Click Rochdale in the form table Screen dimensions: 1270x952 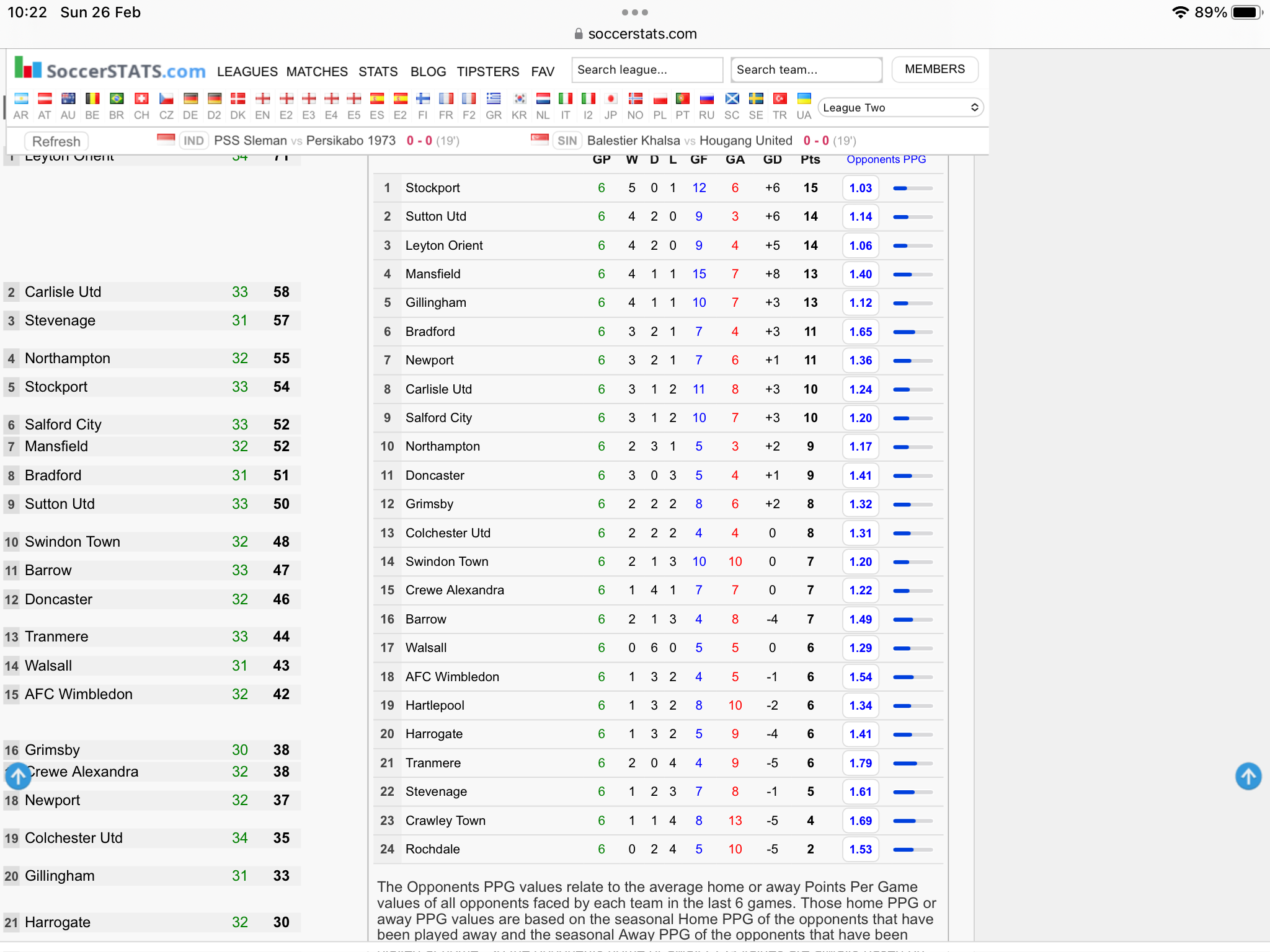point(432,849)
